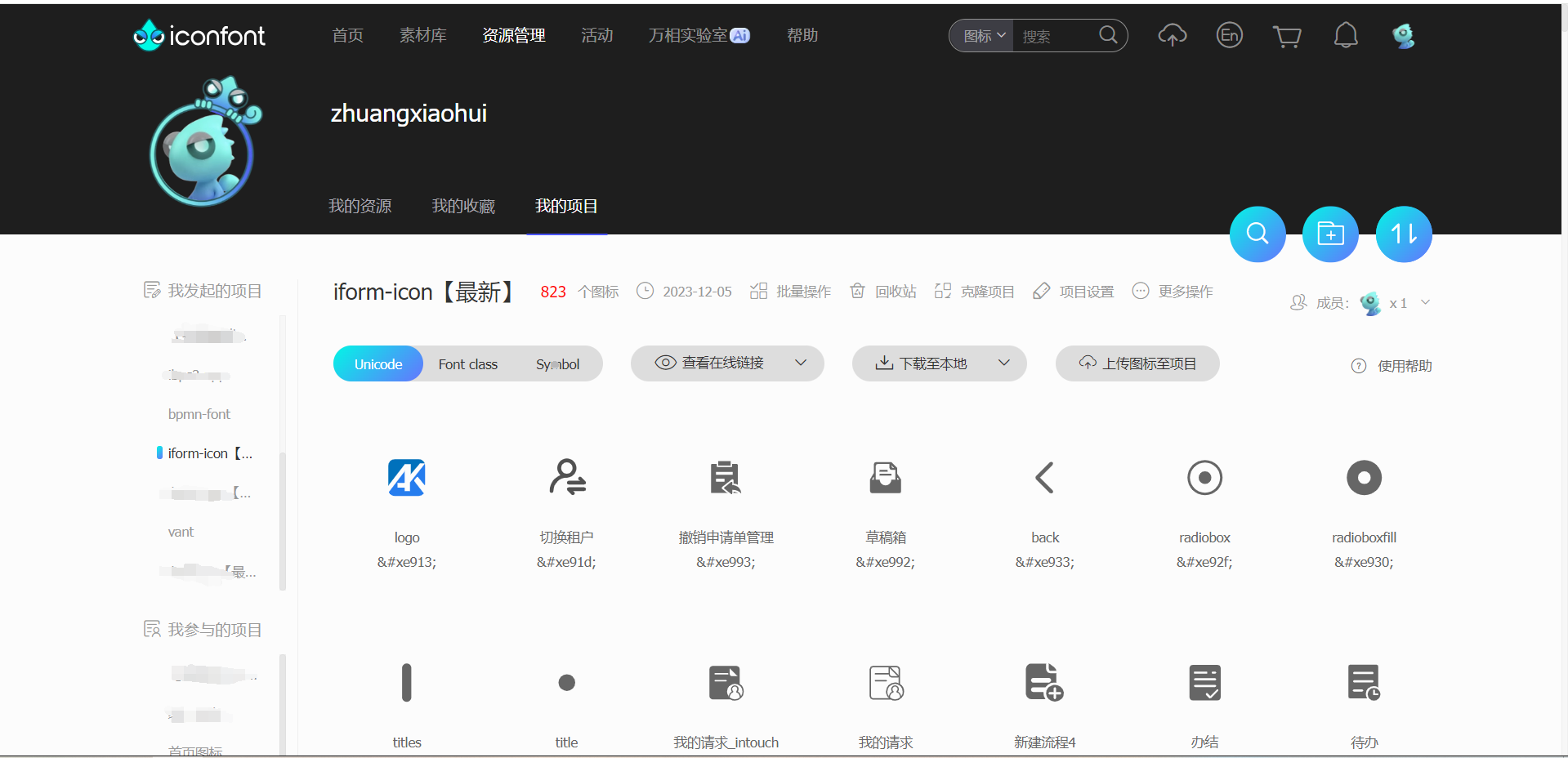Select bpmn-font project in sidebar
The image size is (1568, 758).
(199, 414)
